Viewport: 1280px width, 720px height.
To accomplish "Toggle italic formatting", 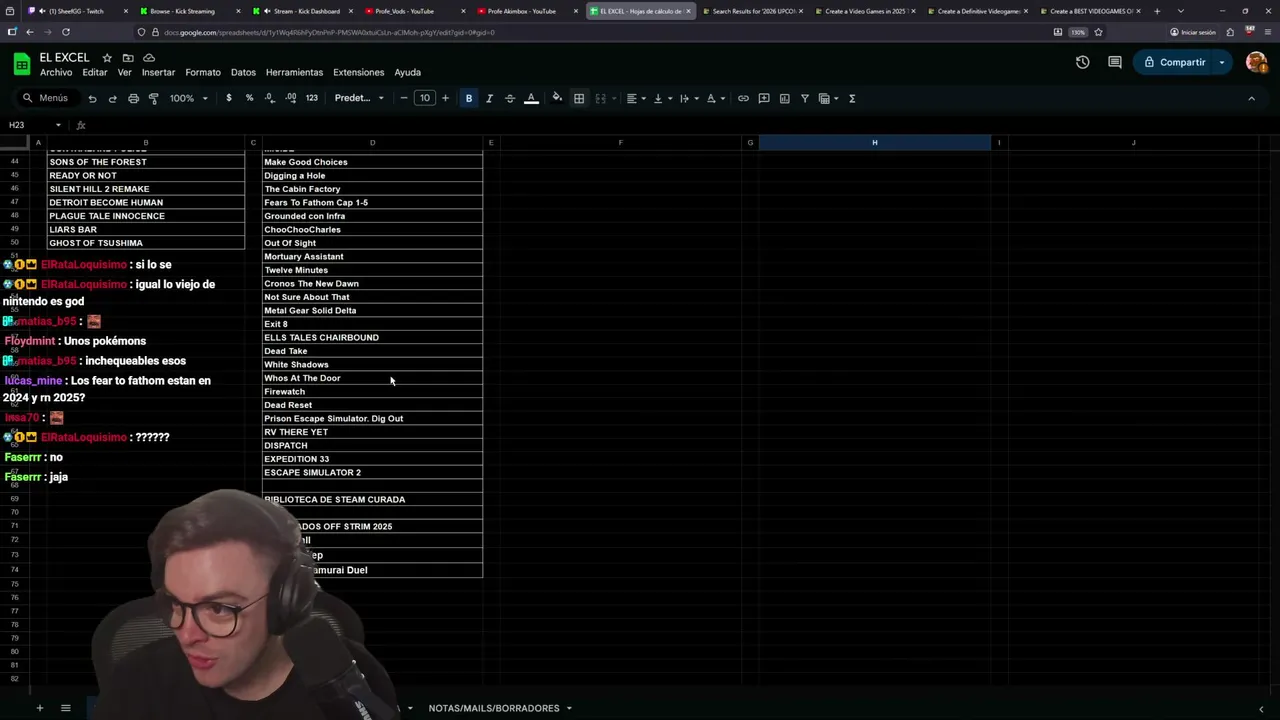I will click(489, 98).
